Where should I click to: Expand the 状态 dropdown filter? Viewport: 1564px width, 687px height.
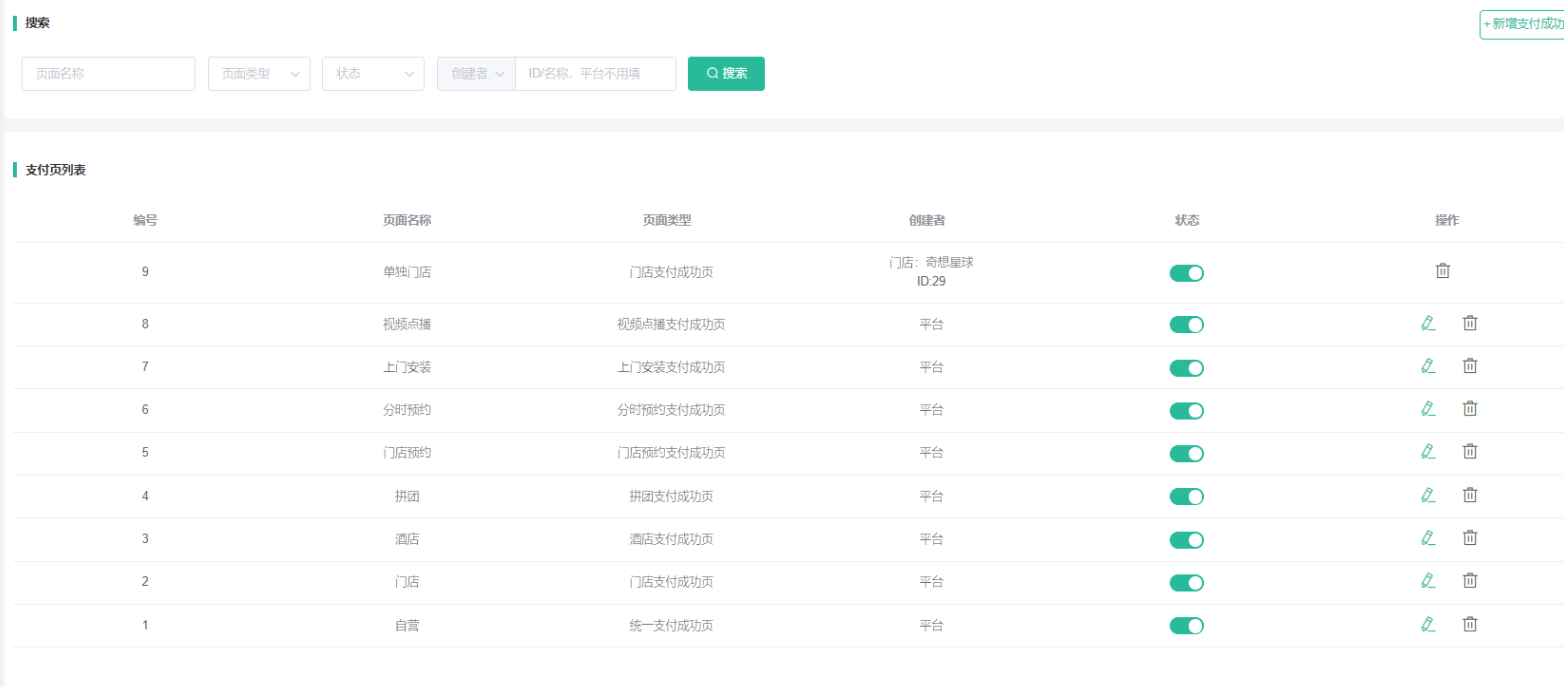click(373, 74)
